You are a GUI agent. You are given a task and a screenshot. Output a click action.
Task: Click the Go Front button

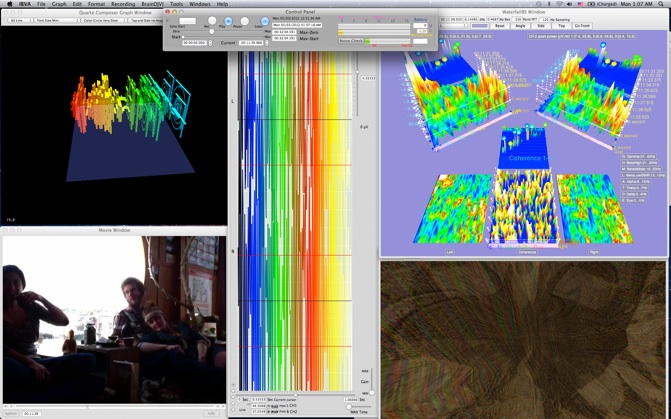583,26
